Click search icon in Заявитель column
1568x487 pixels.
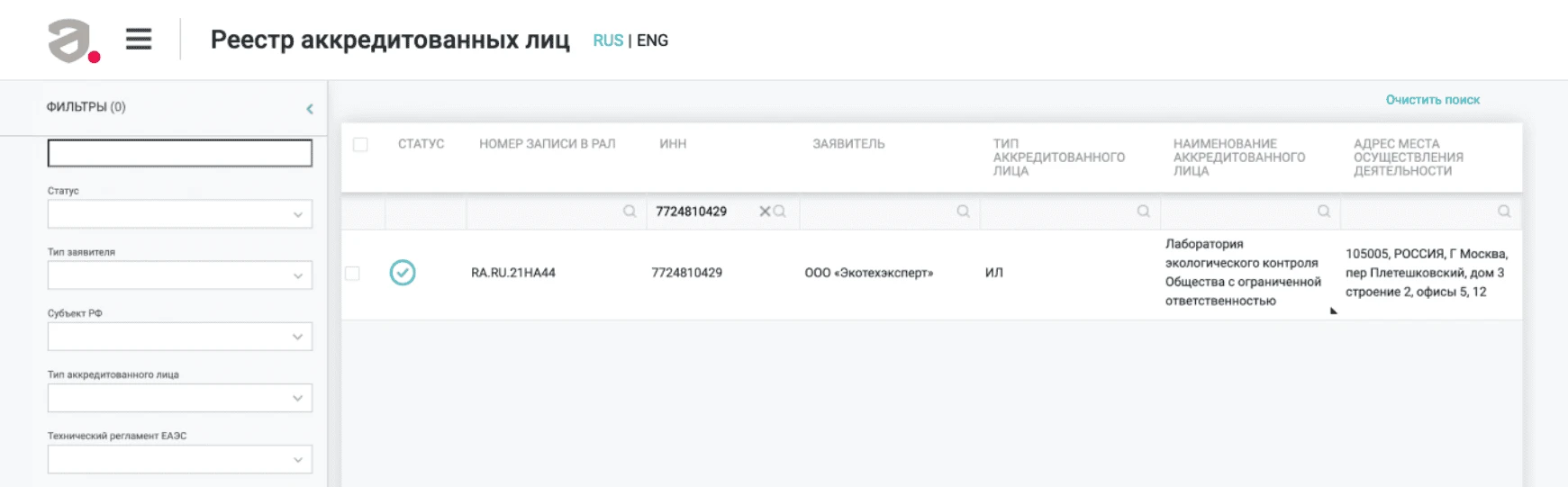coord(963,212)
